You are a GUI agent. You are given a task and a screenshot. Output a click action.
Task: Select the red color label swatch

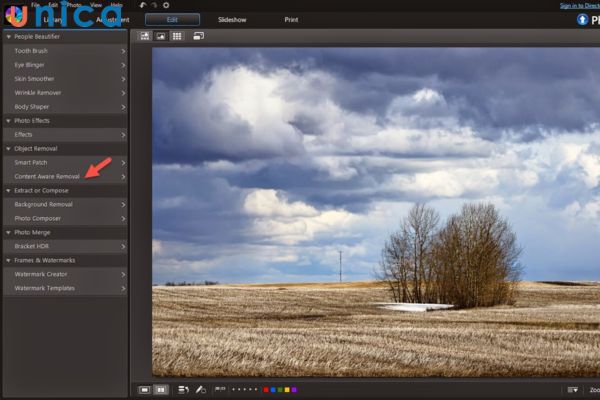tap(266, 389)
